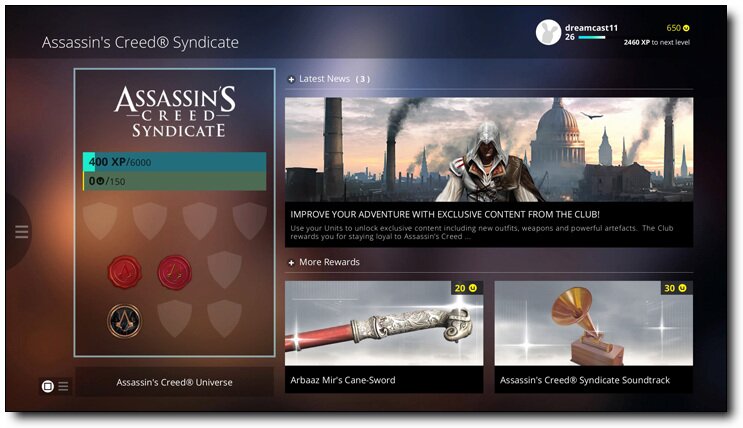Open the hamburger side menu
743x428 pixels.
tap(21, 232)
